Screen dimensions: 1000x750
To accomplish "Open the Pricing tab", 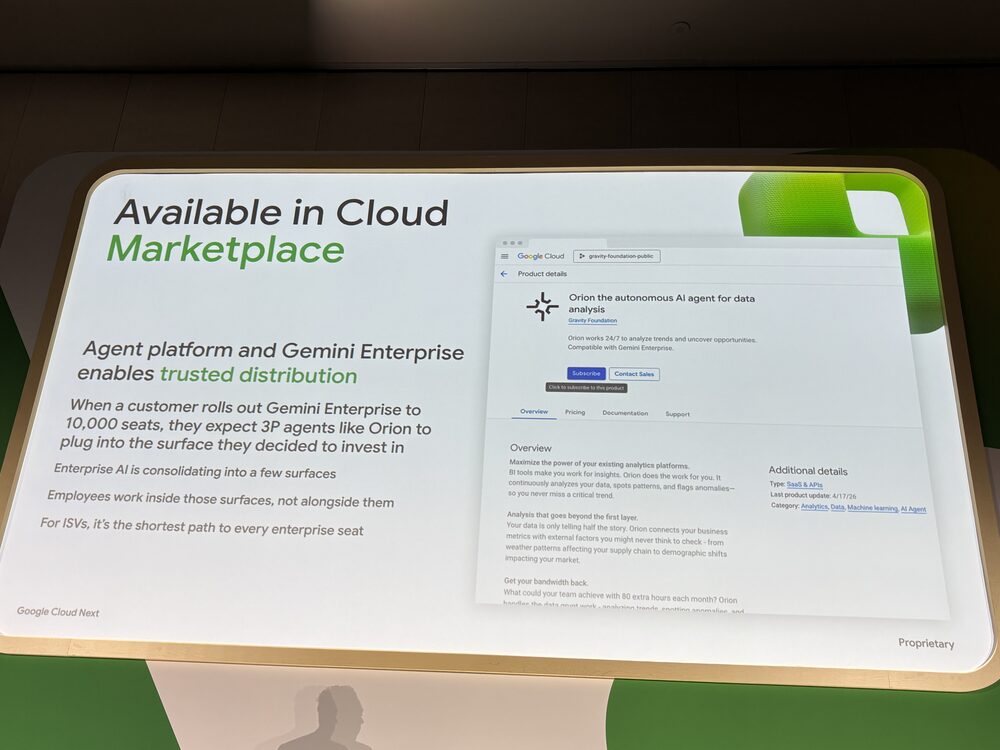I will [x=575, y=412].
